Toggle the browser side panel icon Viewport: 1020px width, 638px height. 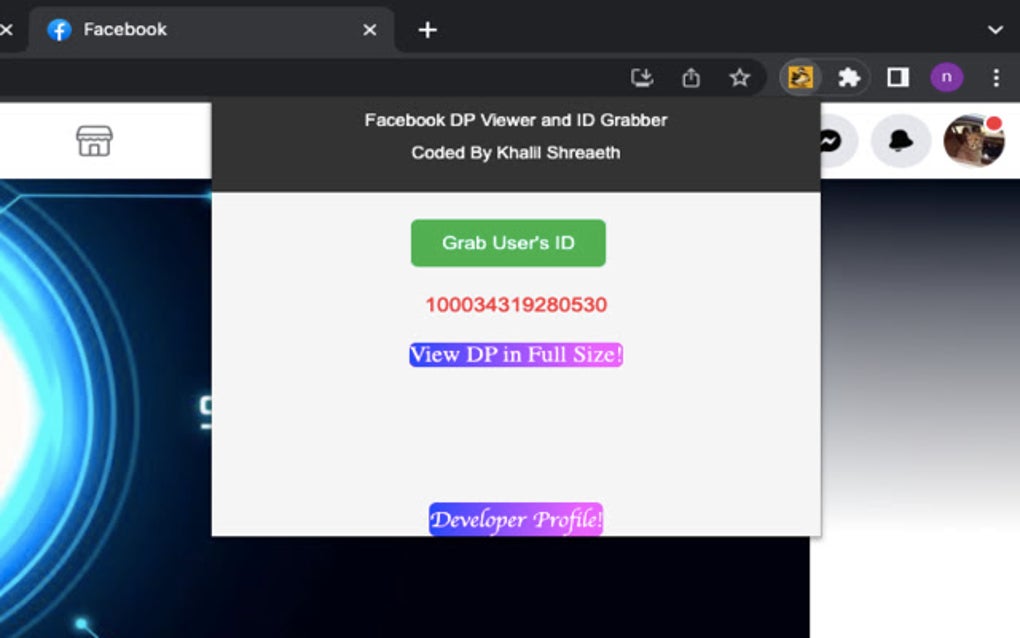[x=898, y=77]
